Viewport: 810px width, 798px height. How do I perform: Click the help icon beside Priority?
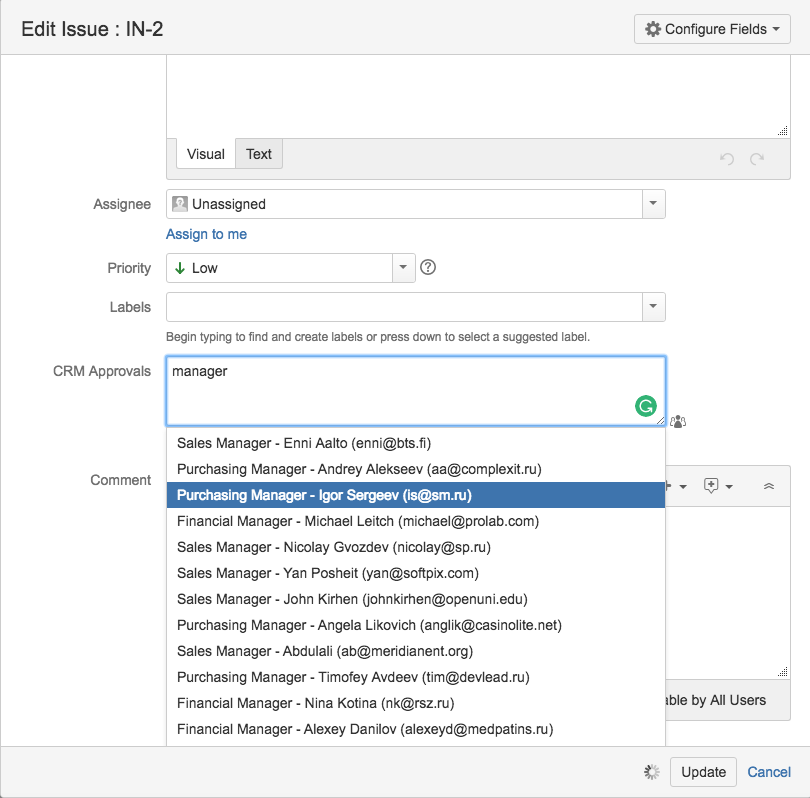(428, 267)
